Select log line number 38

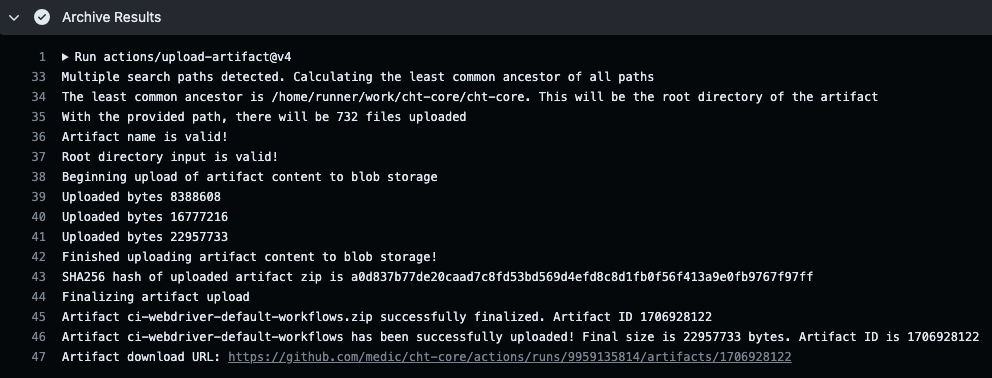(x=39, y=177)
